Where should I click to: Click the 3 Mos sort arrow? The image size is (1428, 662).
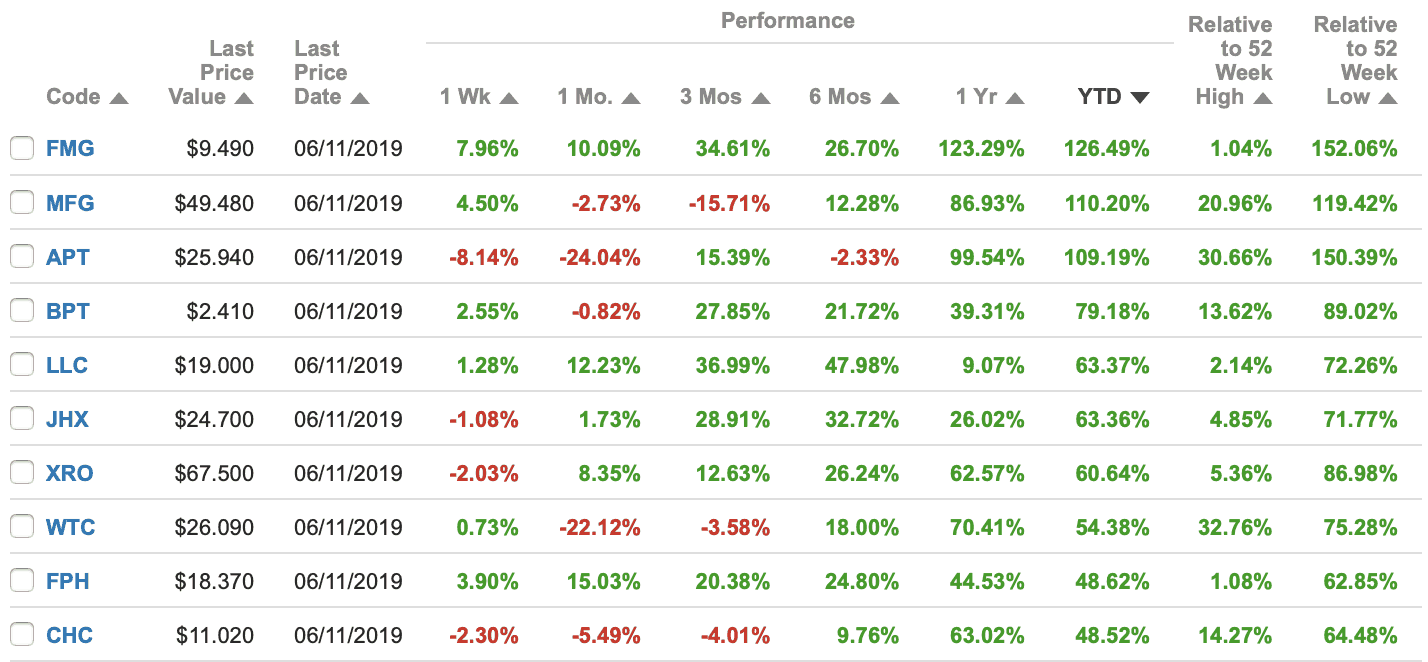761,98
